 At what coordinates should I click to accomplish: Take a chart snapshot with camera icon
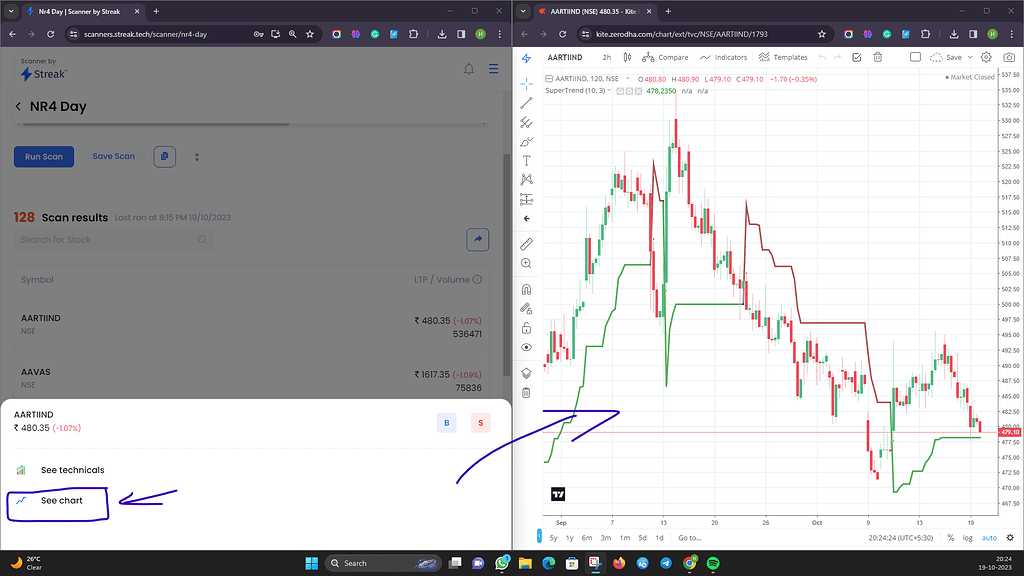coord(1009,57)
